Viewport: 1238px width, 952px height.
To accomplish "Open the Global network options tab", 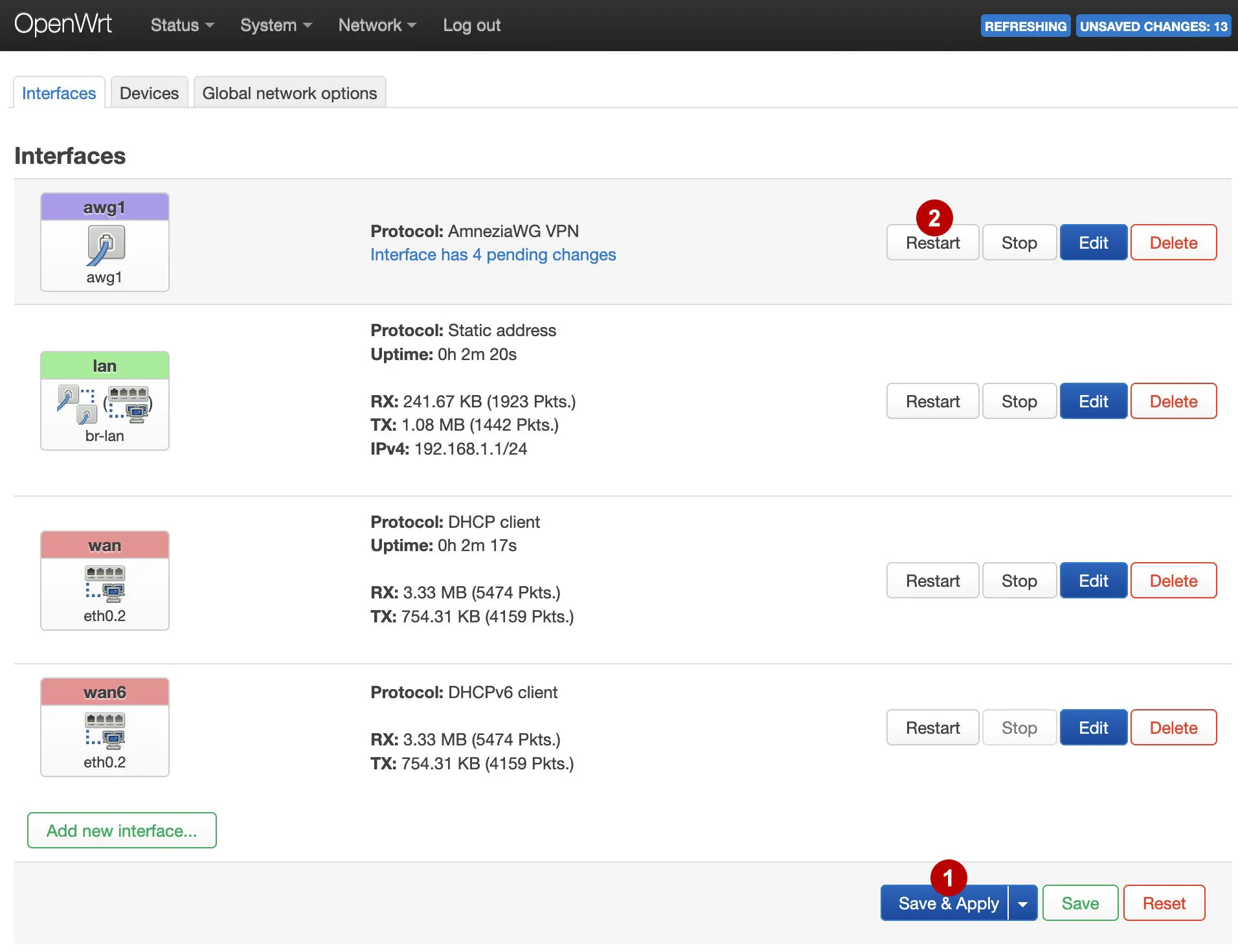I will pyautogui.click(x=289, y=93).
